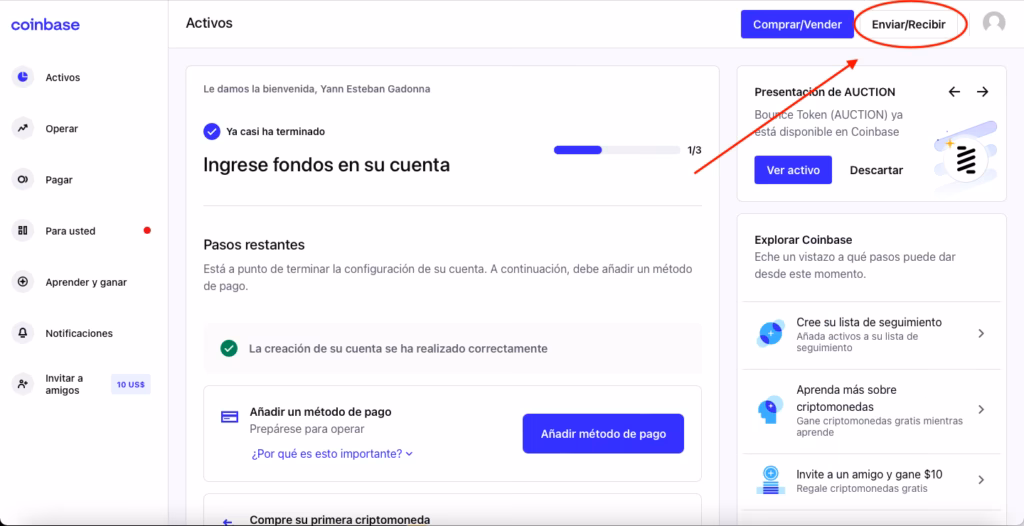Open Aprender y ganar in the sidebar
This screenshot has height=526, width=1024.
pos(84,282)
